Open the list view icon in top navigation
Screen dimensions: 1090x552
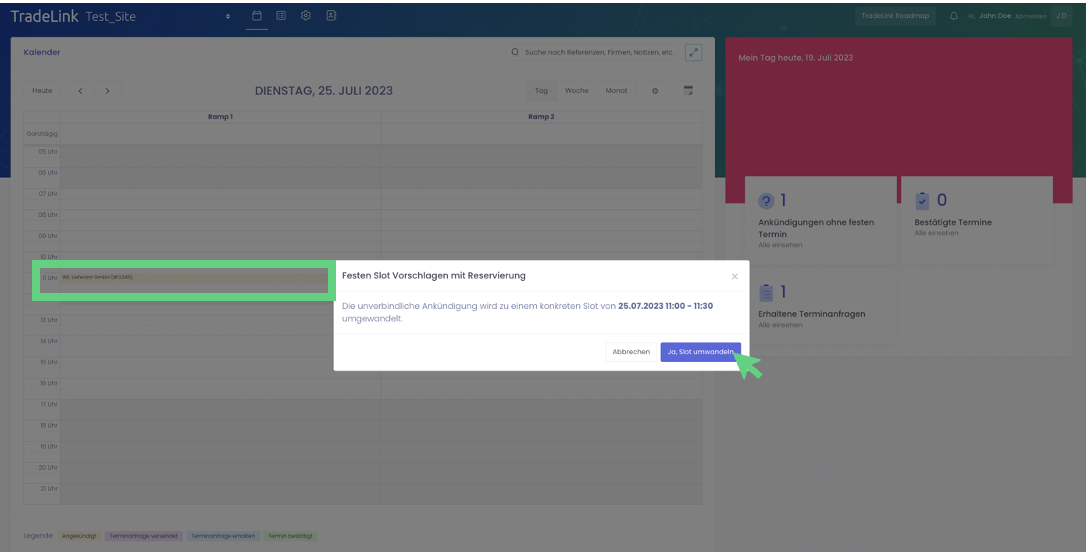281,16
